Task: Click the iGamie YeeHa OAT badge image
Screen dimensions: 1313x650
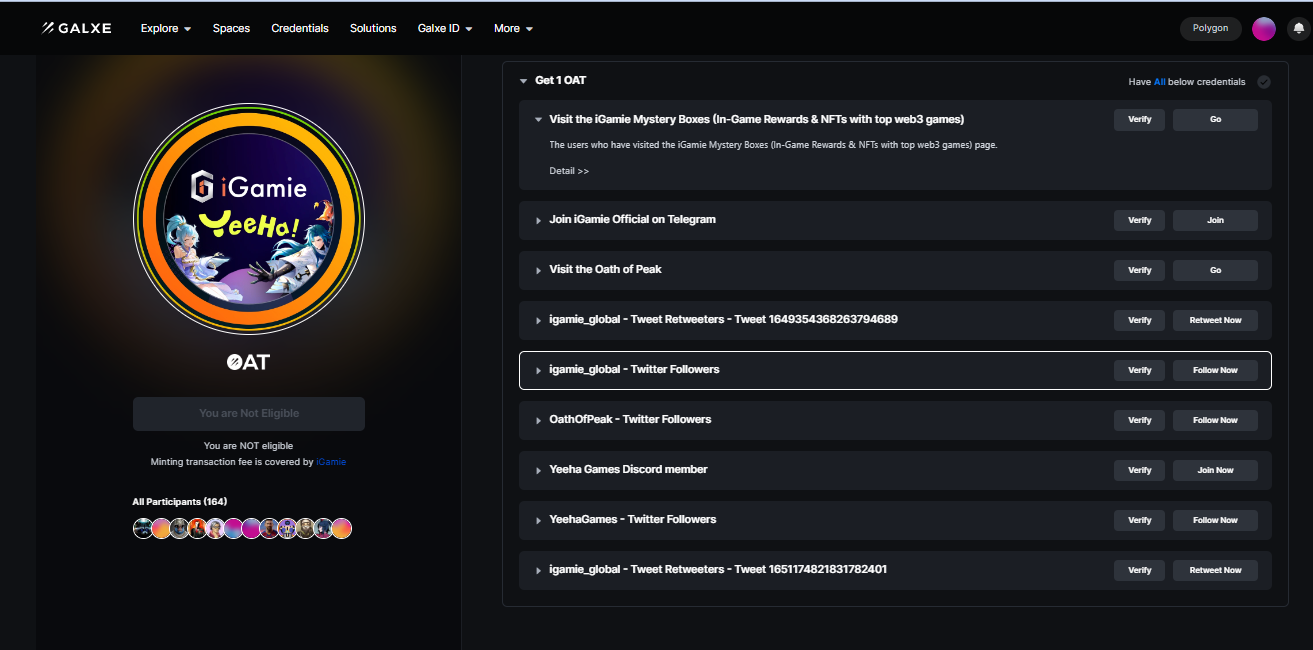Action: tap(249, 218)
